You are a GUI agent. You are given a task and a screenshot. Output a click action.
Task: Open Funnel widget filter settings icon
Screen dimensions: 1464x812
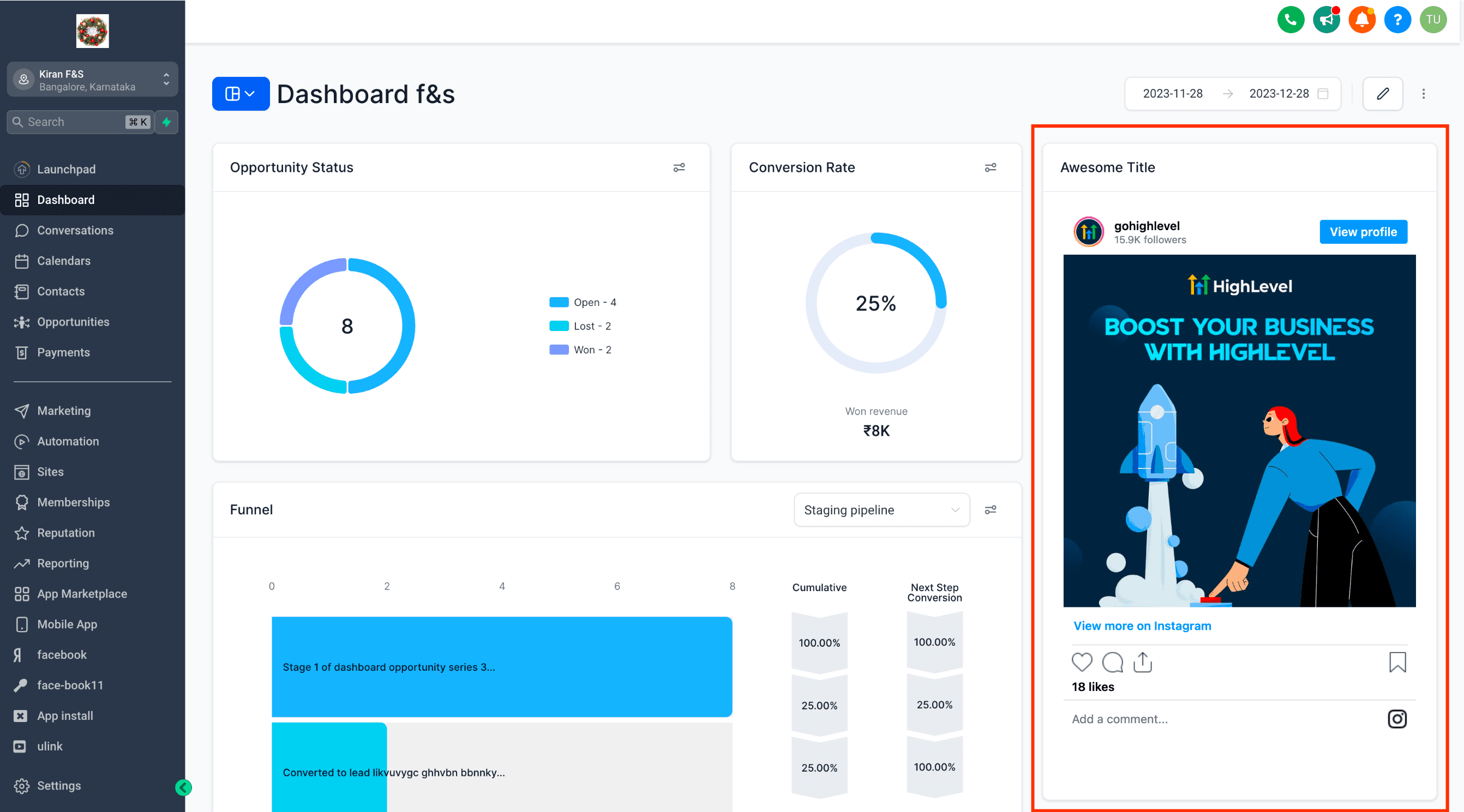(x=991, y=510)
